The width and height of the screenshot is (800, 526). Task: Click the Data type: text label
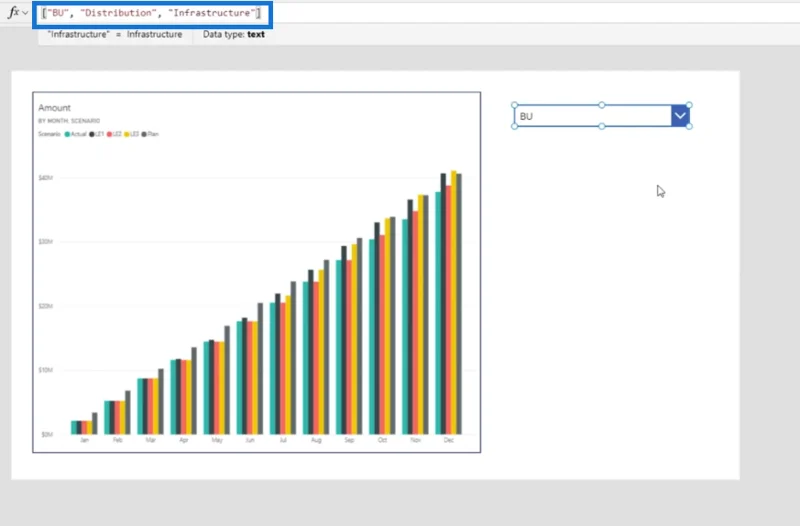(x=234, y=34)
